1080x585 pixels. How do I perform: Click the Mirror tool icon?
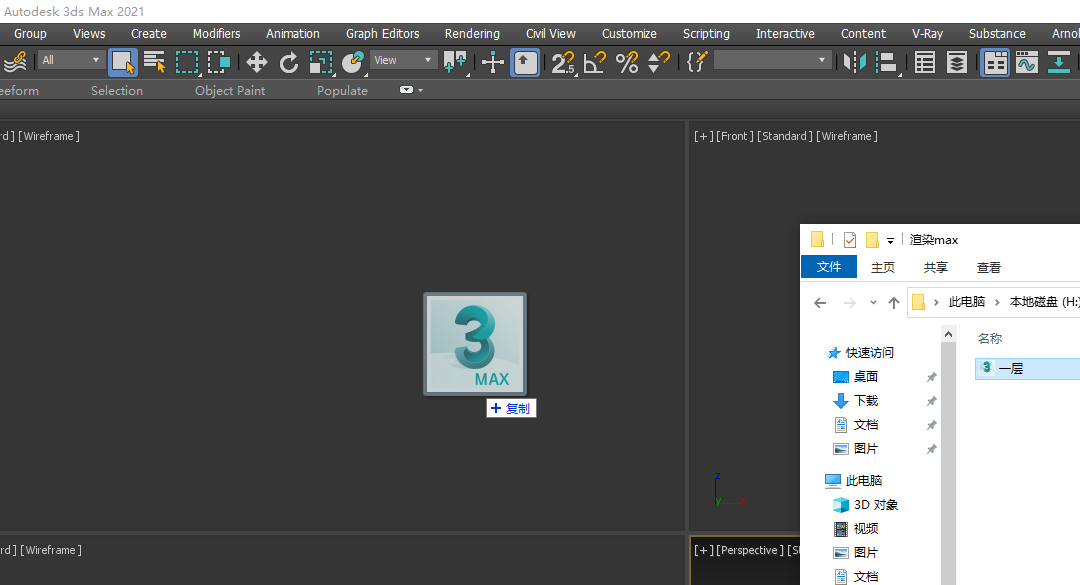pos(855,62)
